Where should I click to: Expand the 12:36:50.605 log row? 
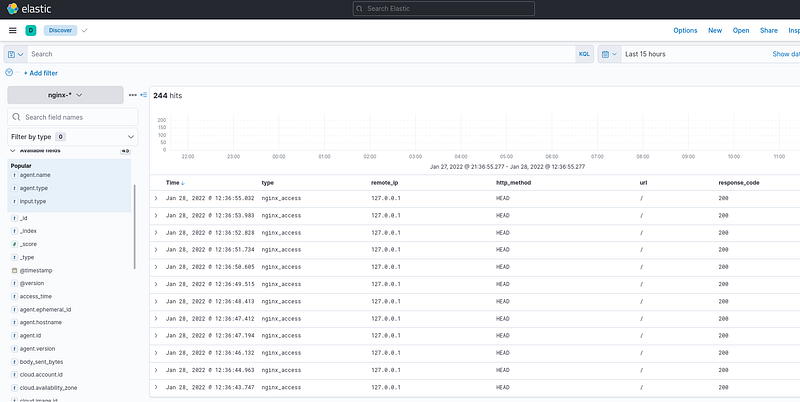coord(156,267)
